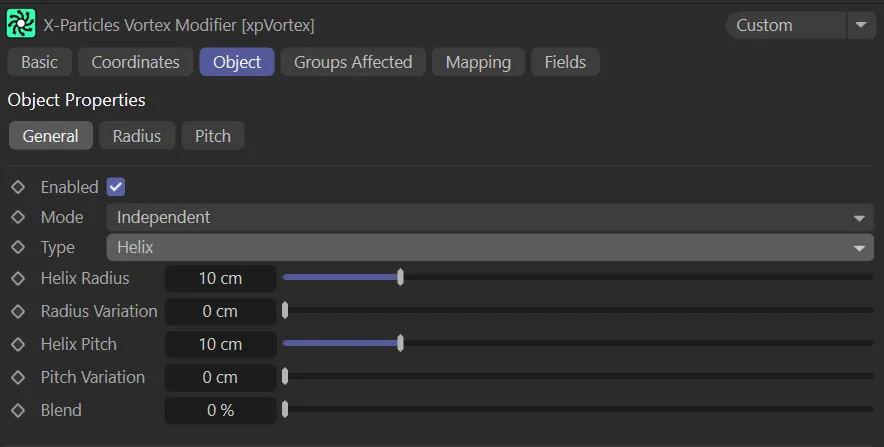Screen dimensions: 884x447
Task: Click the keyframe diamond beside Mode
Action: coord(18,217)
